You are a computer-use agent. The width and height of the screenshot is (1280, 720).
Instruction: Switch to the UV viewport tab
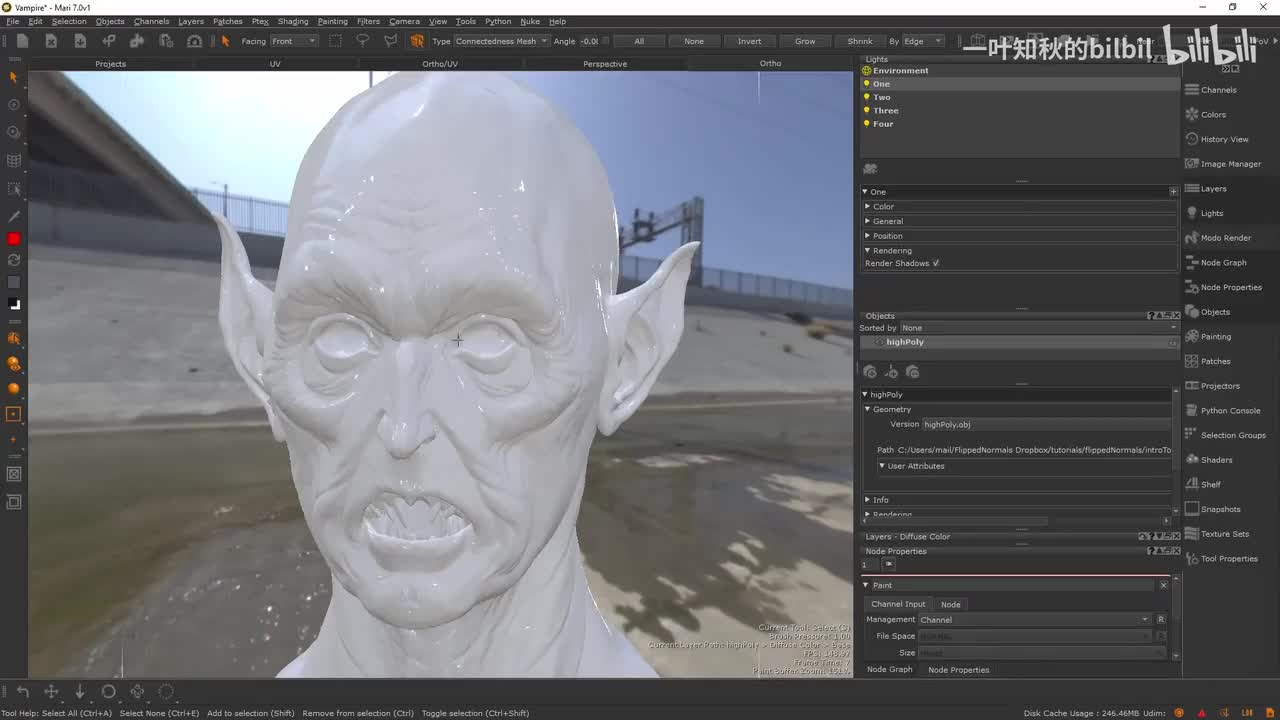tap(275, 64)
